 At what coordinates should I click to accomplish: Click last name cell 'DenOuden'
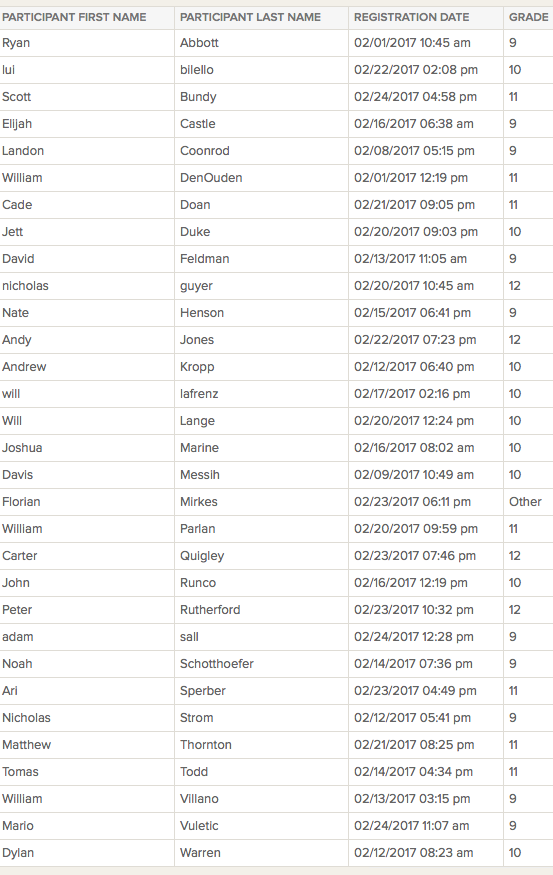pos(211,178)
